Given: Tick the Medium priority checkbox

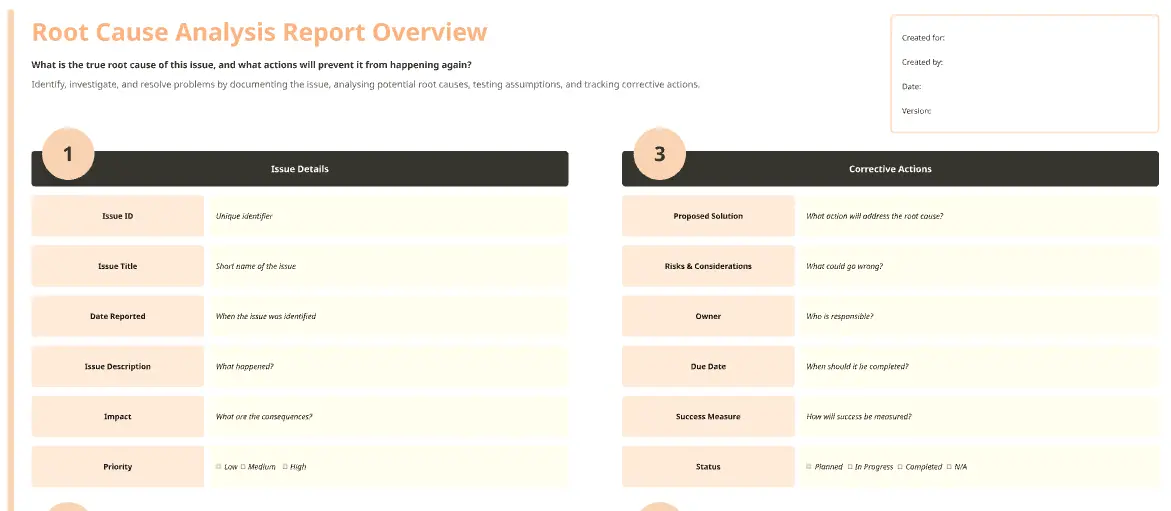Looking at the screenshot, I should pos(243,466).
